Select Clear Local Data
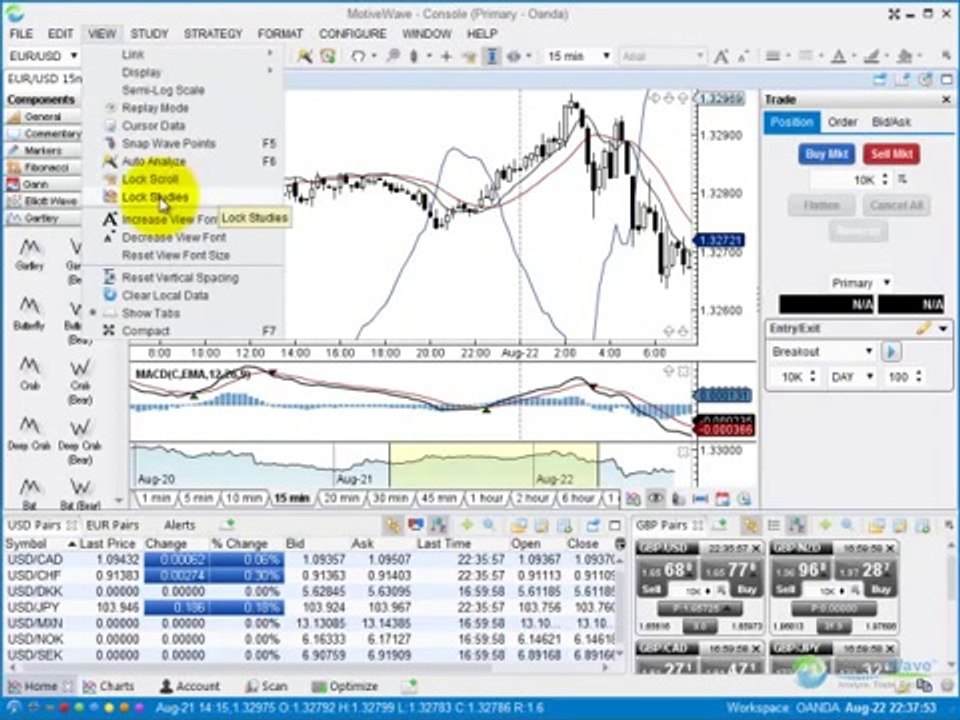Viewport: 960px width, 720px height. [x=165, y=296]
